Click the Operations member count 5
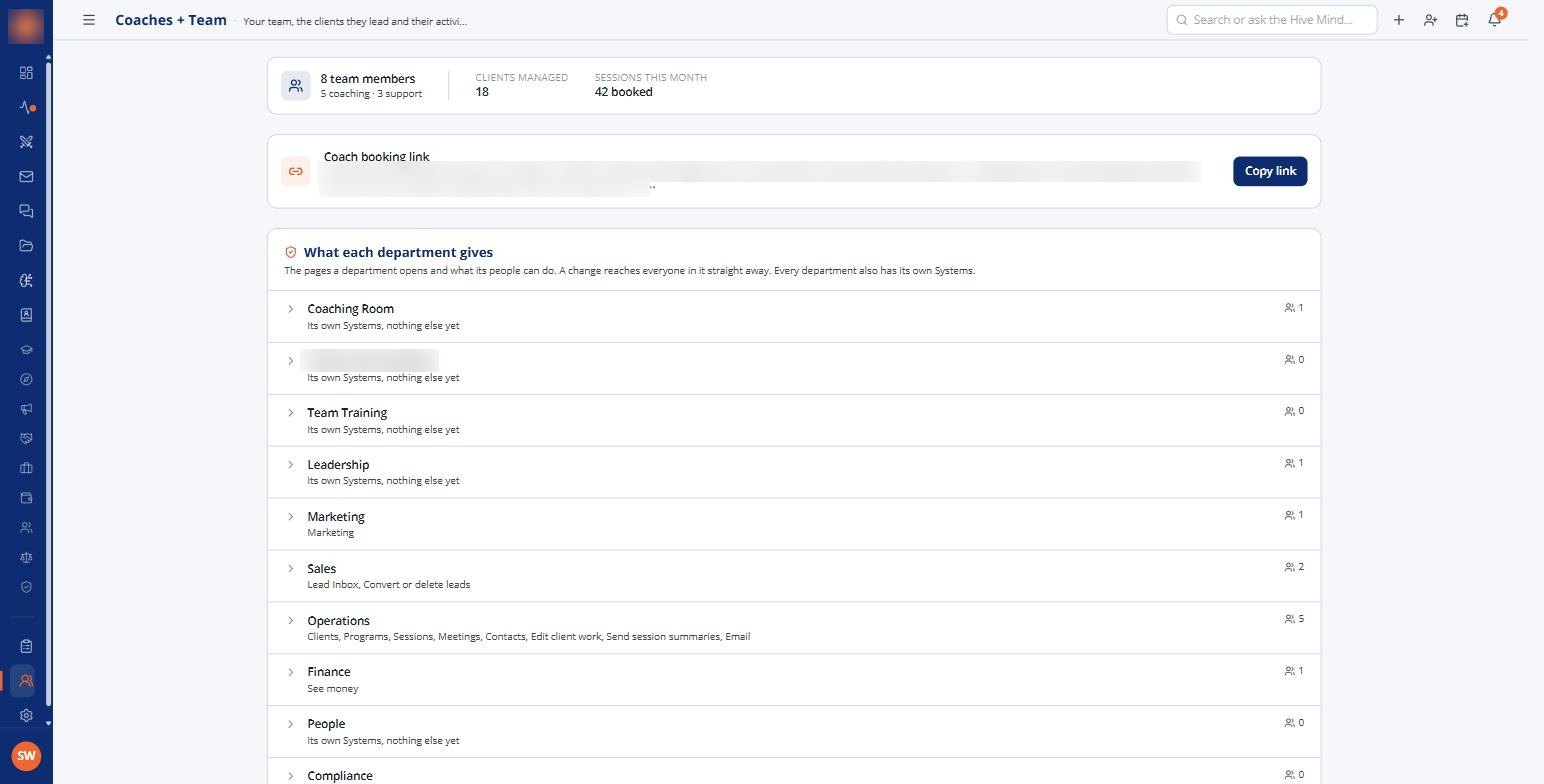Image resolution: width=1544 pixels, height=784 pixels. click(x=1294, y=619)
